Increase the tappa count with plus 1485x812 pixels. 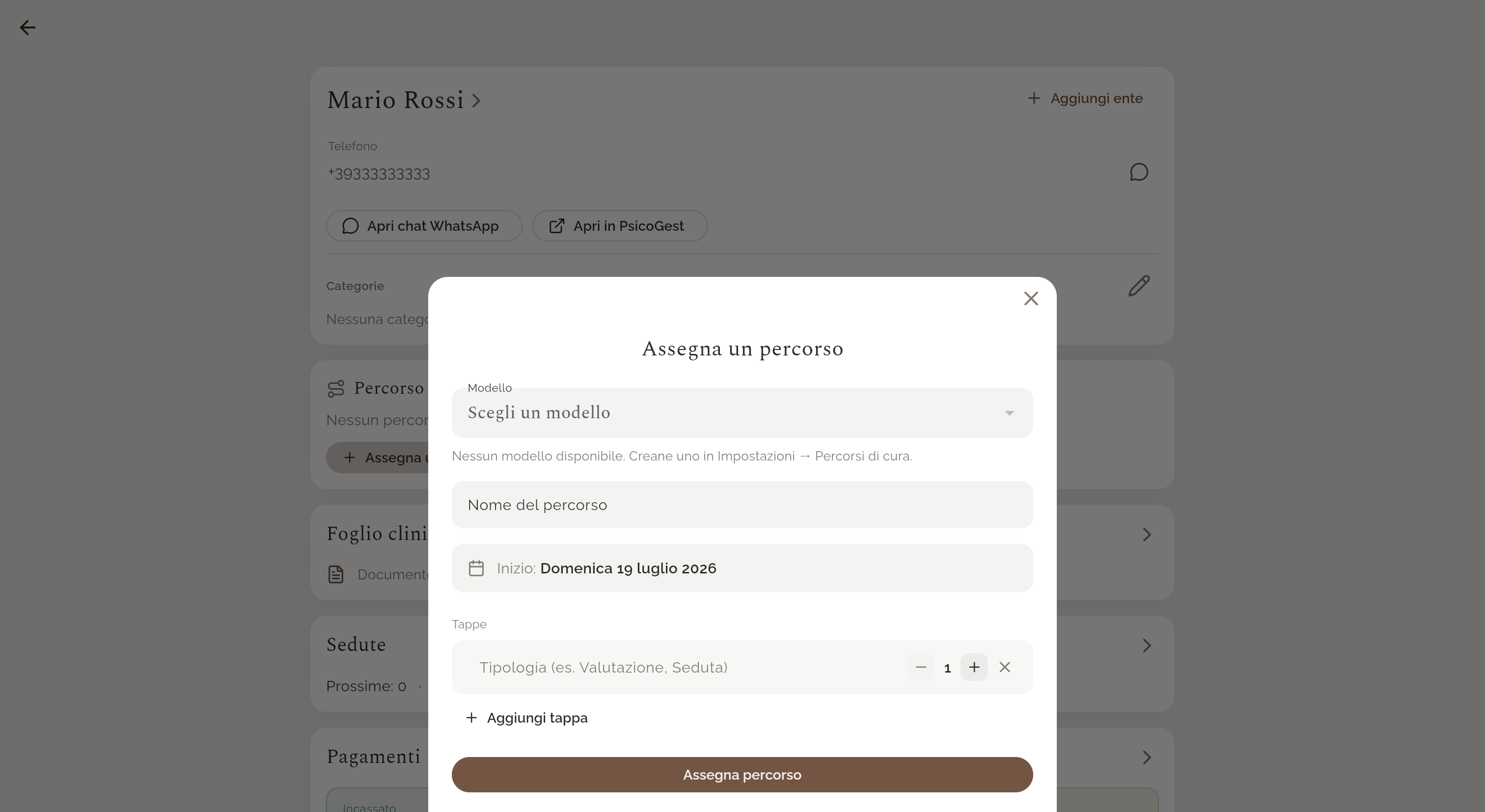[974, 667]
